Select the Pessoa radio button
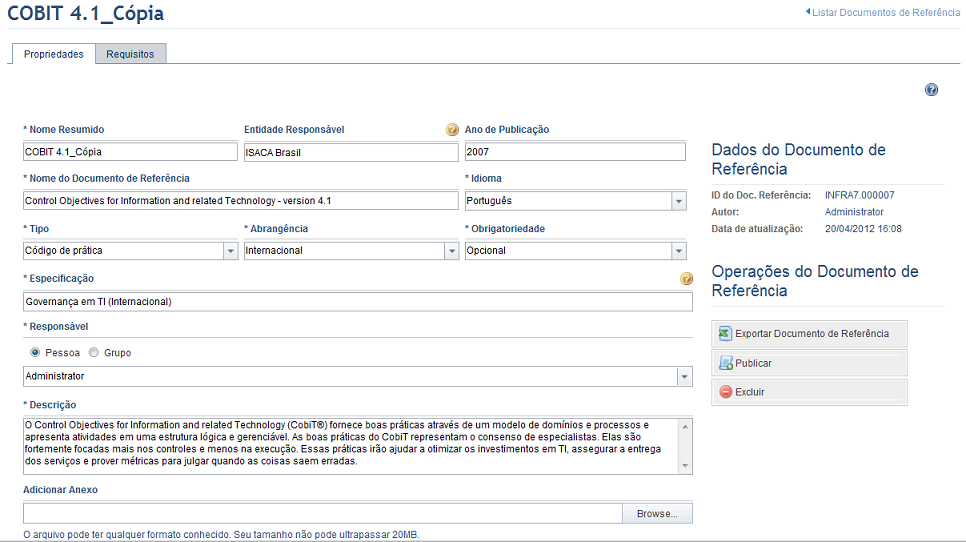 (x=35, y=352)
